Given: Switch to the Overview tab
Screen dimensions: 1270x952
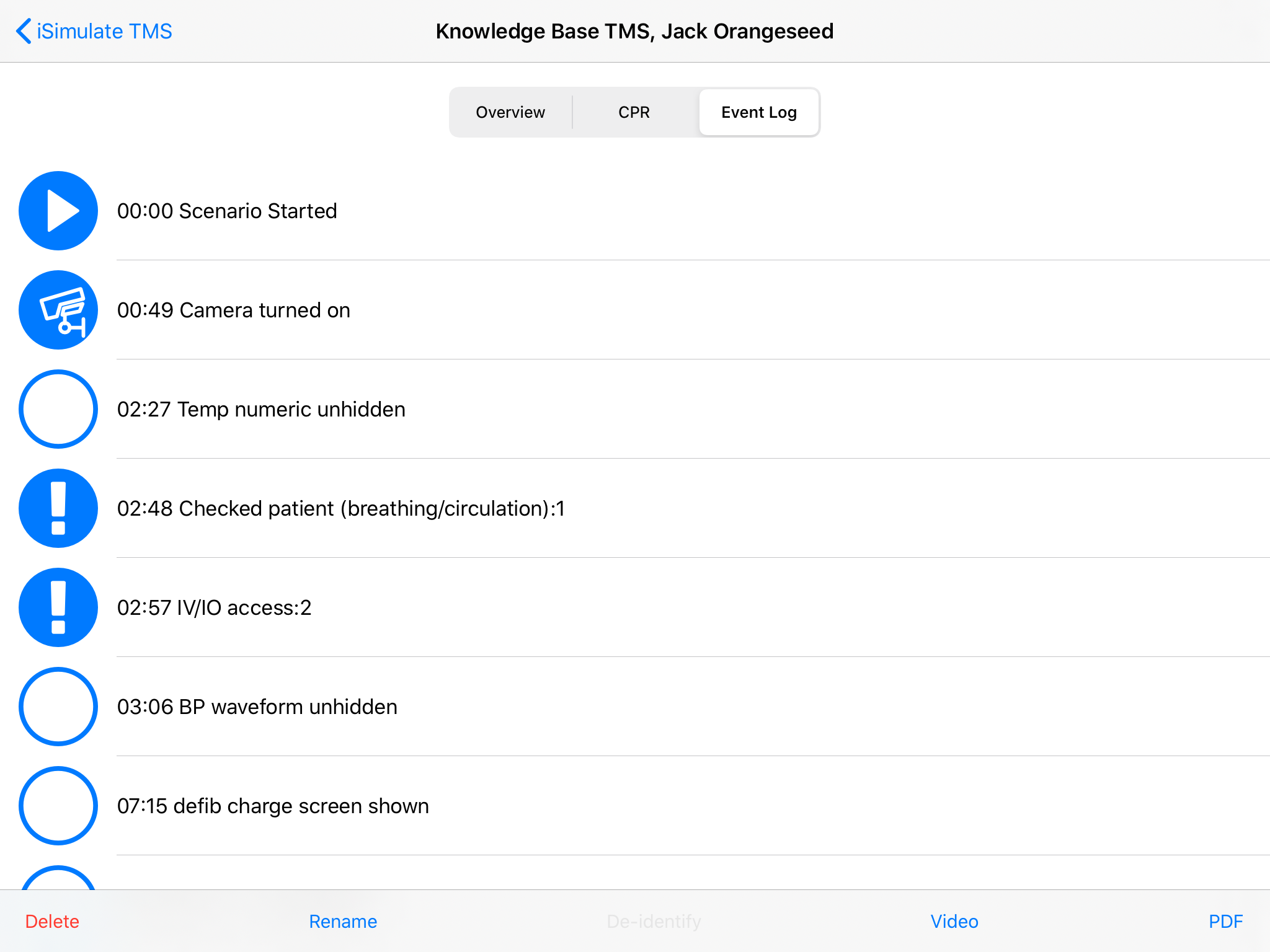Looking at the screenshot, I should [x=510, y=112].
